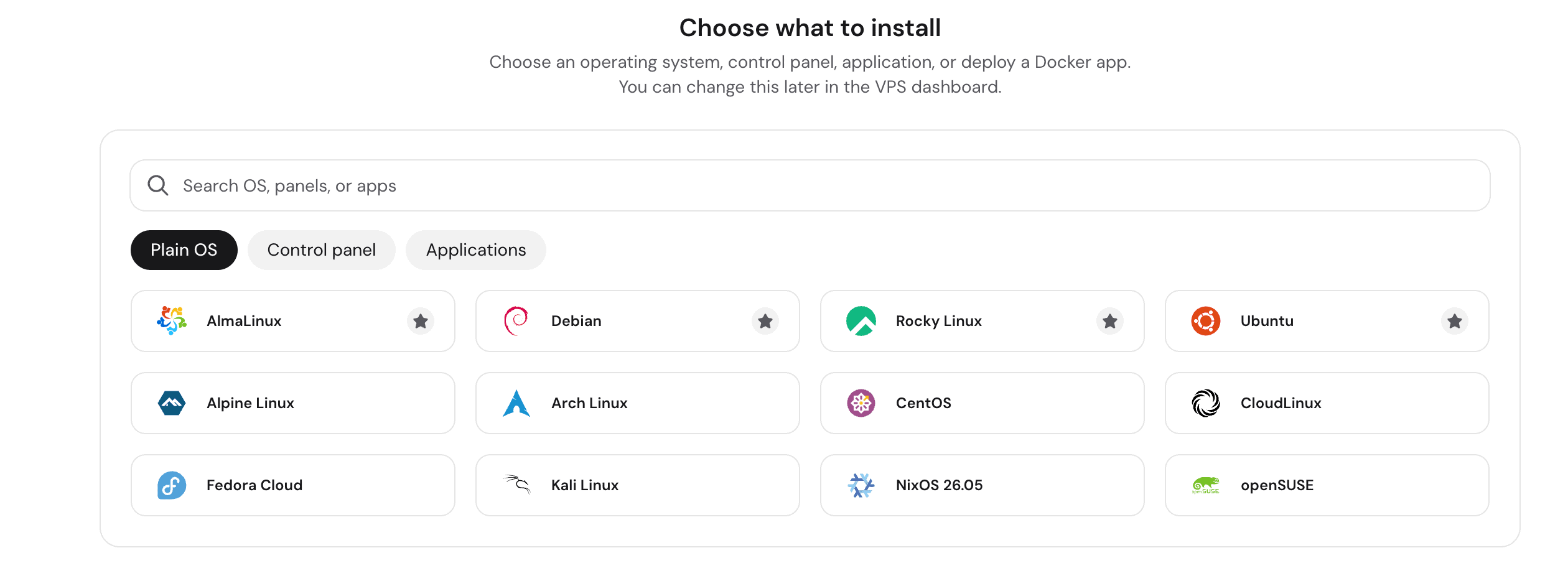Click the Alpine Linux hexagon logo
1568x586 pixels.
point(172,403)
